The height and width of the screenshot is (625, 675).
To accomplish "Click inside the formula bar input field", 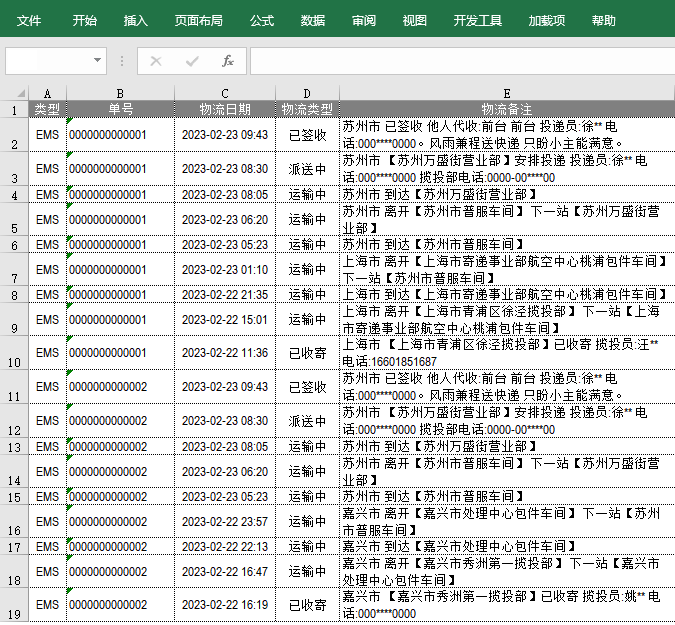I will [x=460, y=61].
